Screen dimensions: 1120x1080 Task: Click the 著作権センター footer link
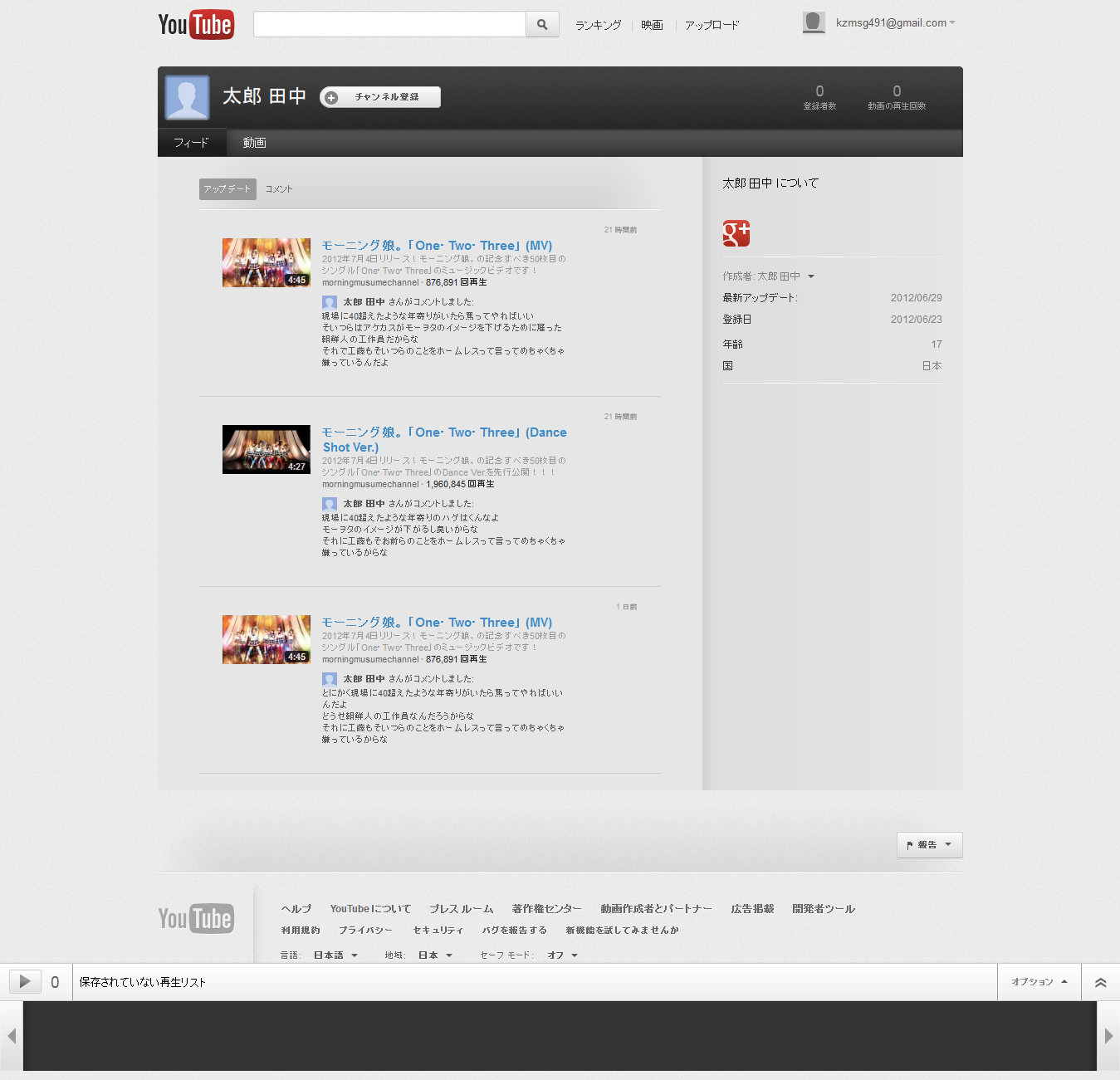tap(547, 909)
